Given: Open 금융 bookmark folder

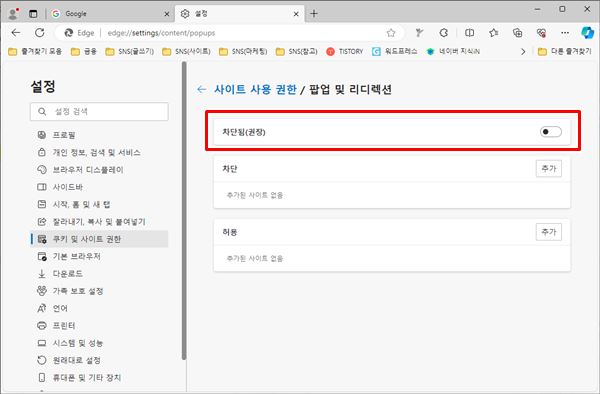Looking at the screenshot, I should [x=84, y=51].
